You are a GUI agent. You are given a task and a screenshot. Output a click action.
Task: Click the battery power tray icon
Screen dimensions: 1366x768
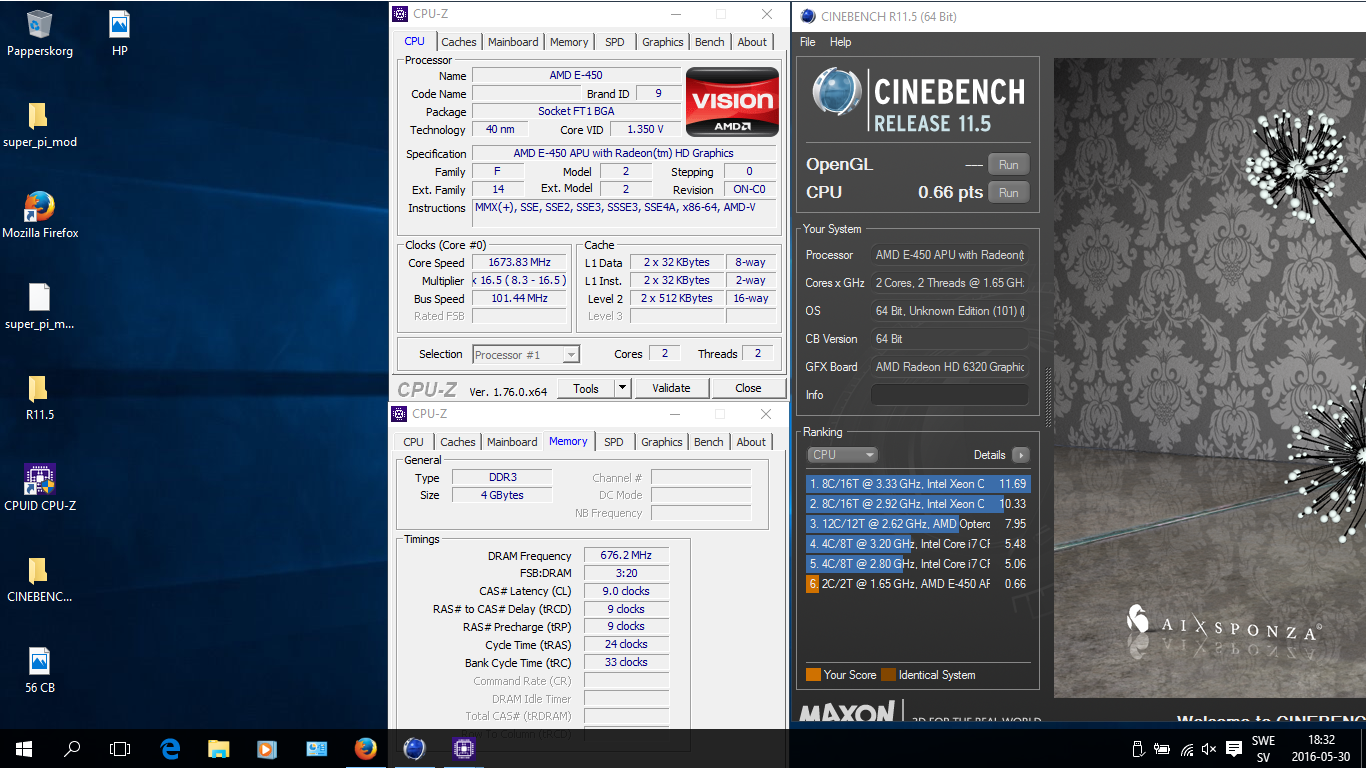[x=1162, y=748]
